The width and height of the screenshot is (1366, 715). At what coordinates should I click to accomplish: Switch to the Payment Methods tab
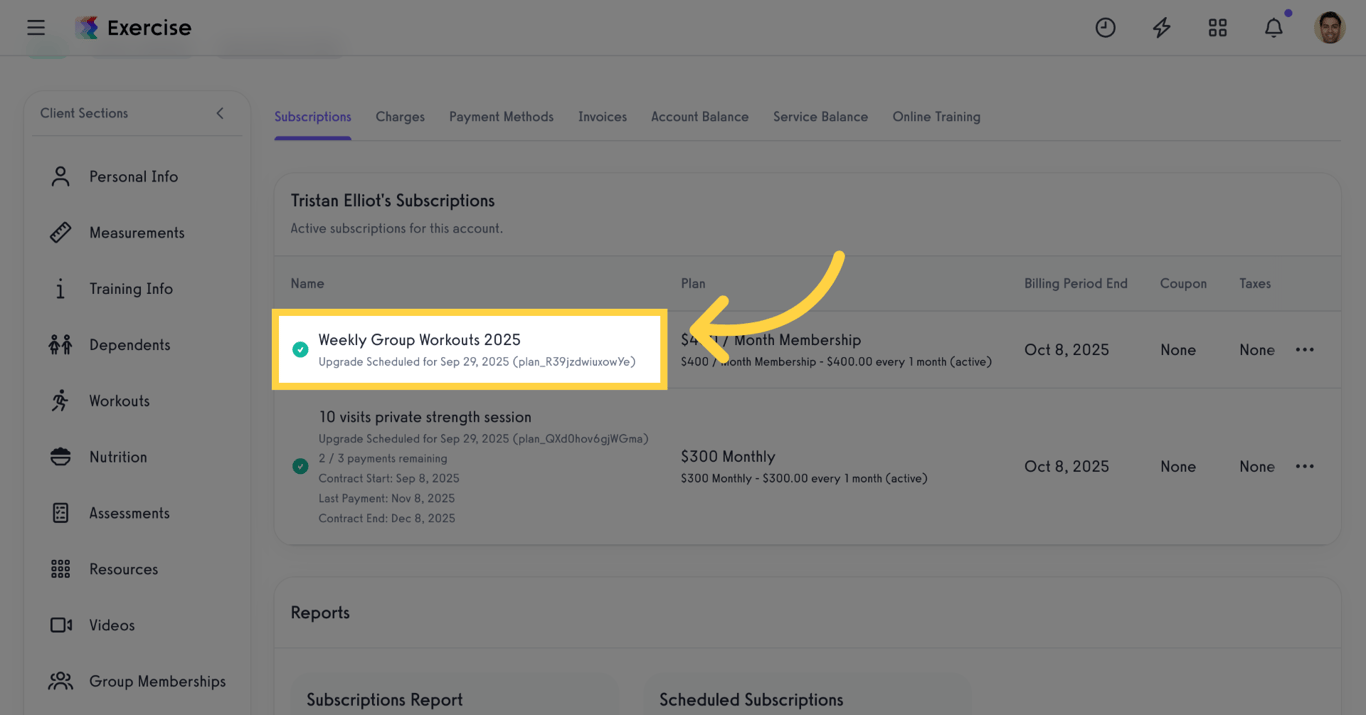click(501, 117)
